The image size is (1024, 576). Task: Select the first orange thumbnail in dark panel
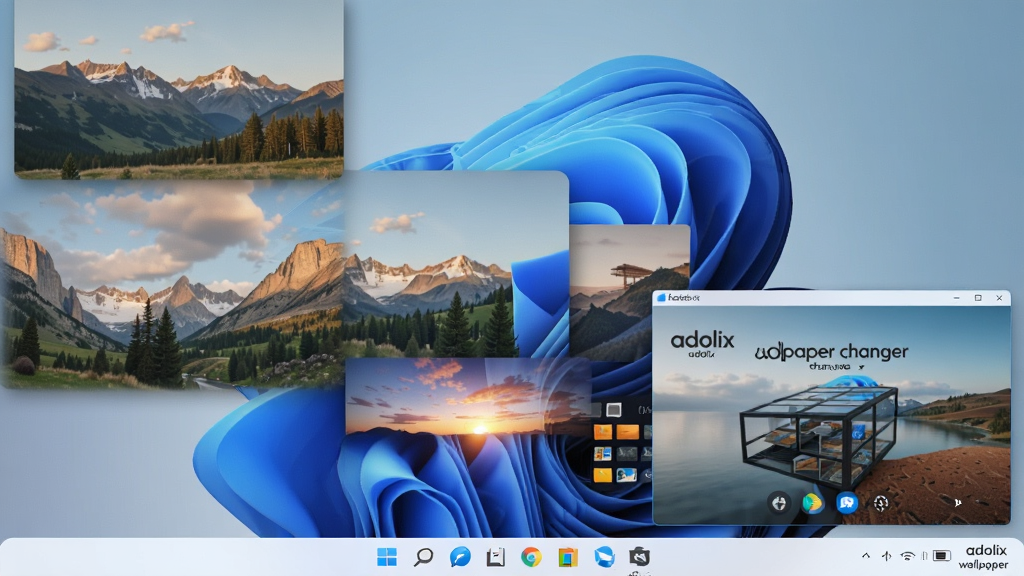tap(603, 432)
